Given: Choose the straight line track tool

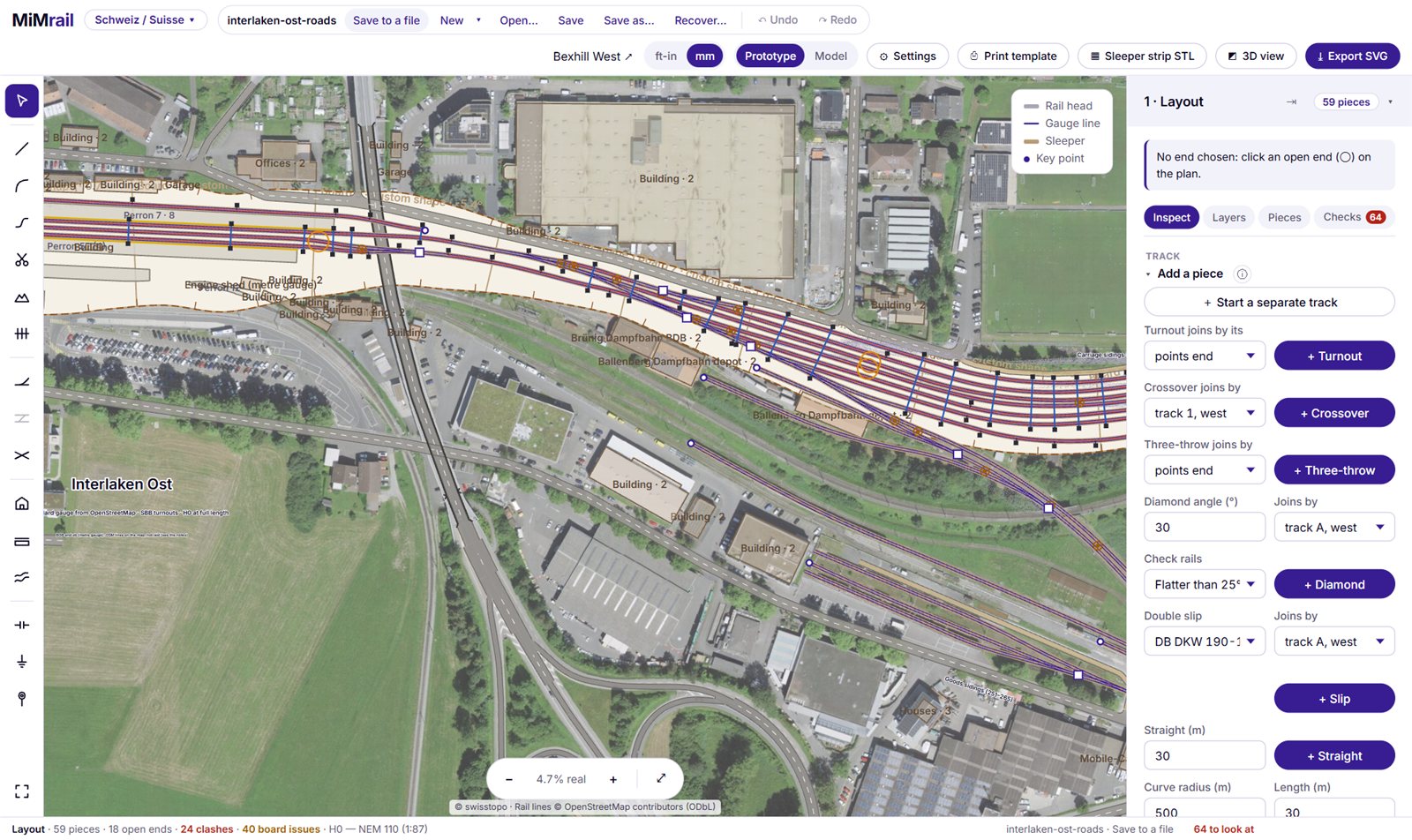Looking at the screenshot, I should 22,149.
